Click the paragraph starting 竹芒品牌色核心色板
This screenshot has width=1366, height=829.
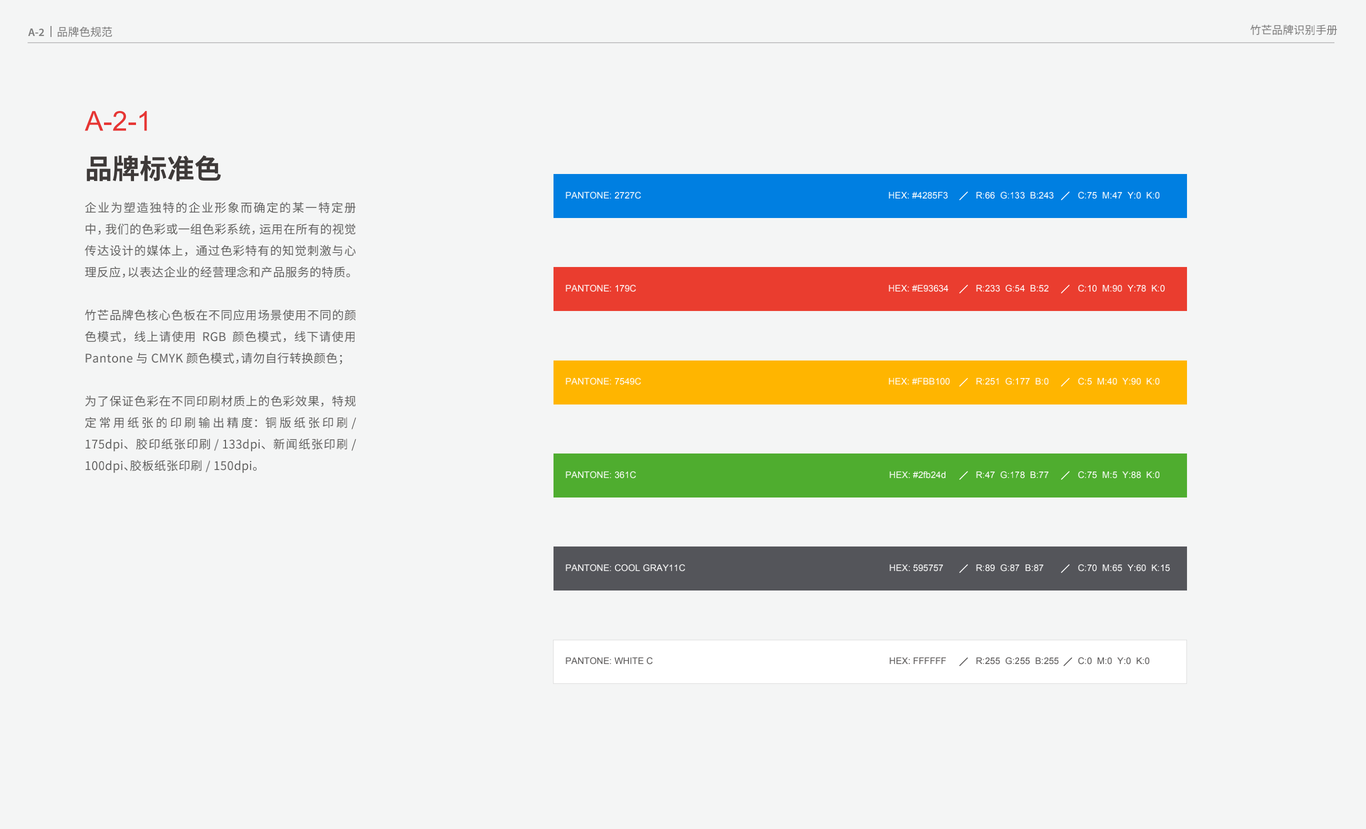coord(220,336)
